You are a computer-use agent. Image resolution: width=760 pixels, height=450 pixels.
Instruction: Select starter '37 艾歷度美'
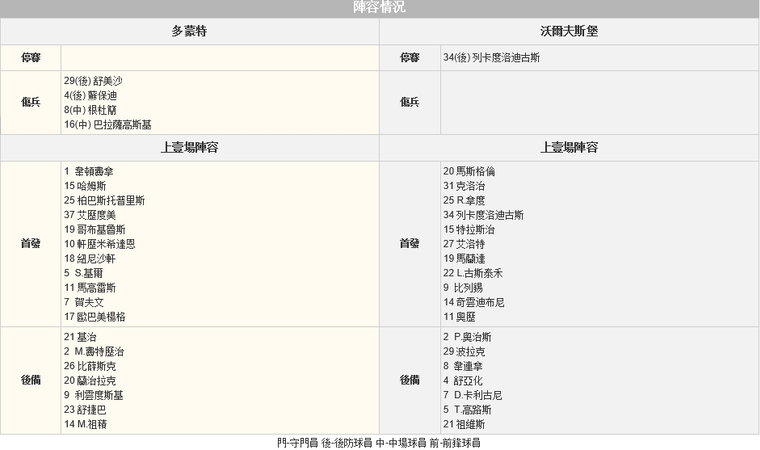click(90, 215)
